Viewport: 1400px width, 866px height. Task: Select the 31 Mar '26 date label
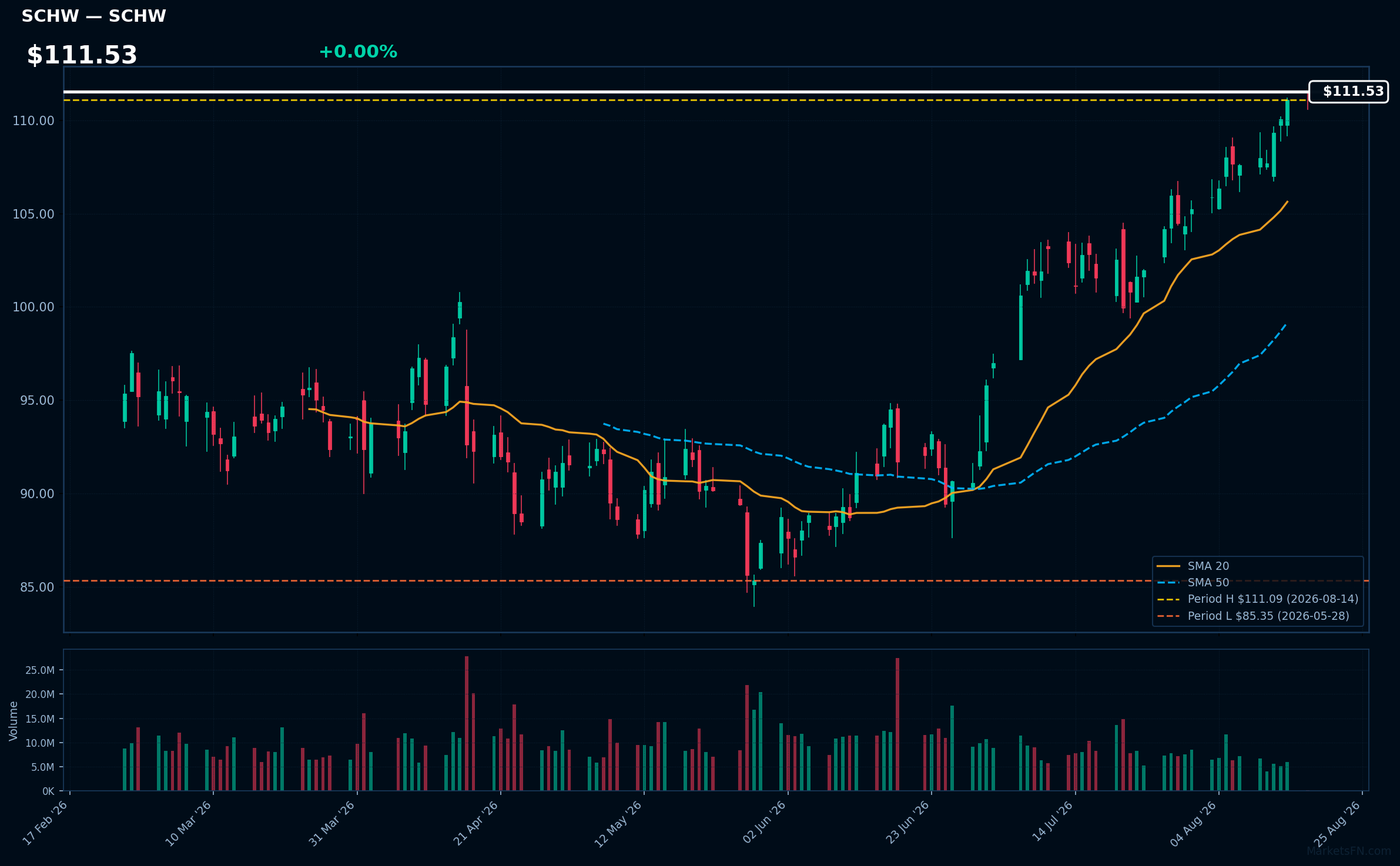pos(333,823)
